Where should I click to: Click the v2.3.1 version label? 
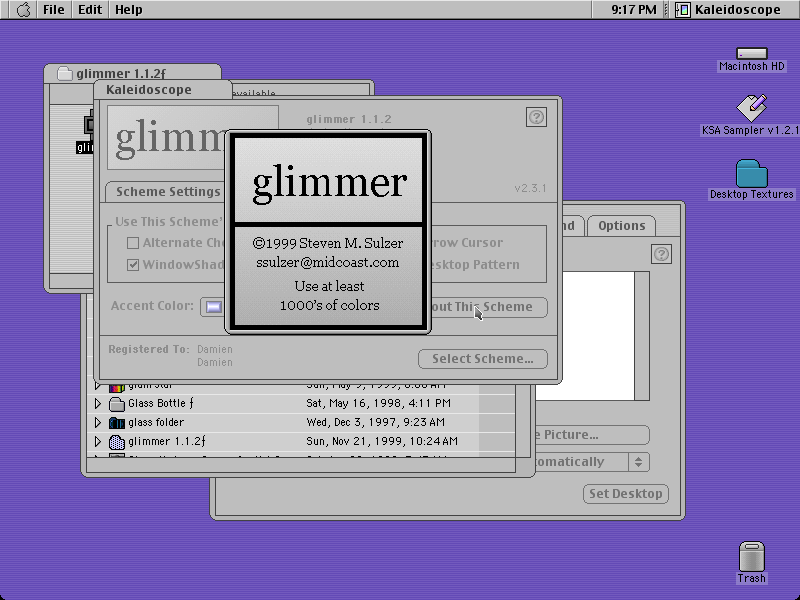530,188
